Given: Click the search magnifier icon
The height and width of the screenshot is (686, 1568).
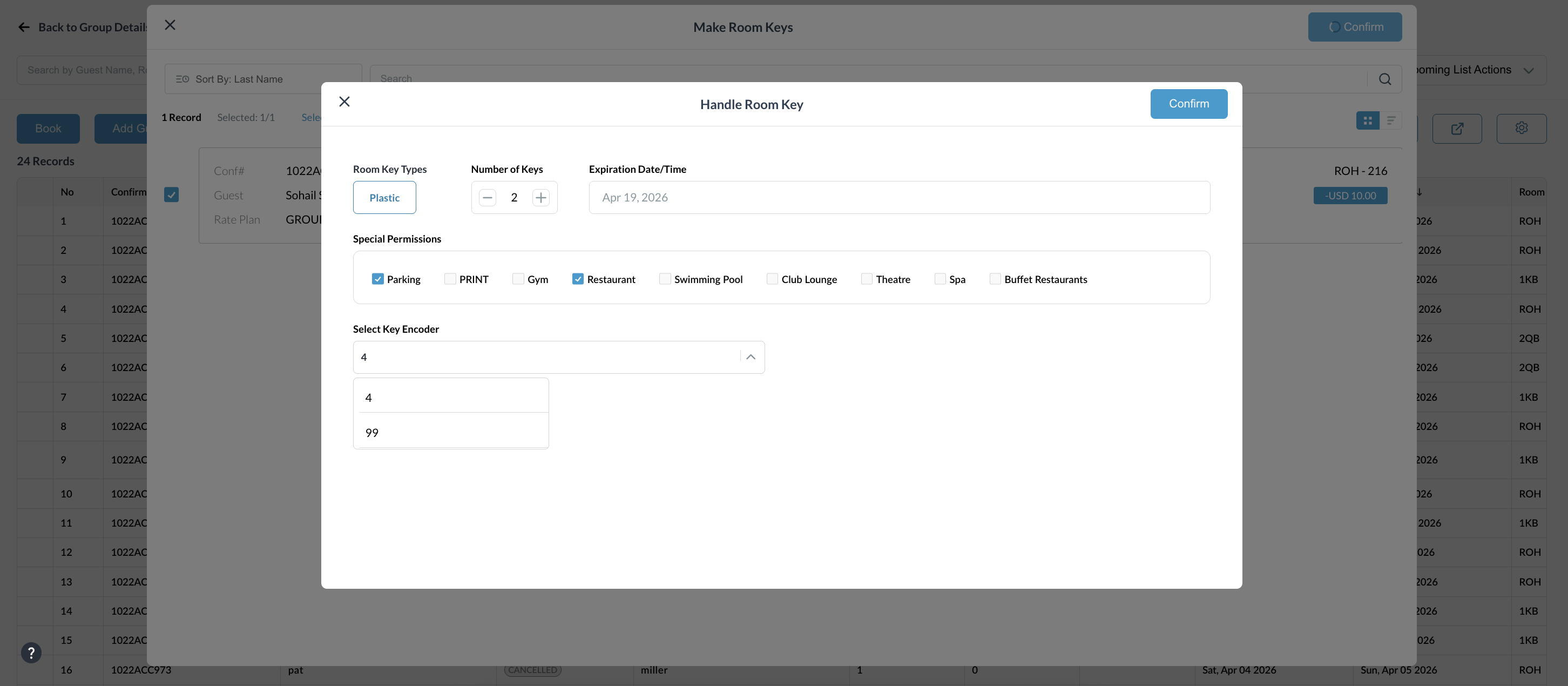Looking at the screenshot, I should point(1385,79).
